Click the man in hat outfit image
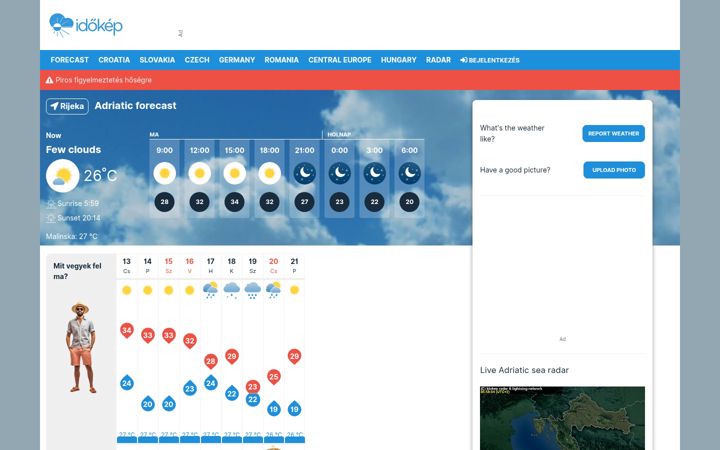The height and width of the screenshot is (450, 720). [x=81, y=348]
